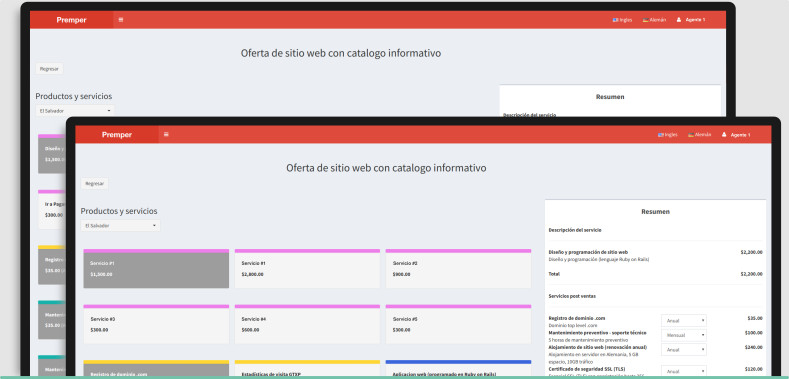Viewport: 789px width, 379px height.
Task: Select the Servicio #3 card
Action: tap(156, 324)
